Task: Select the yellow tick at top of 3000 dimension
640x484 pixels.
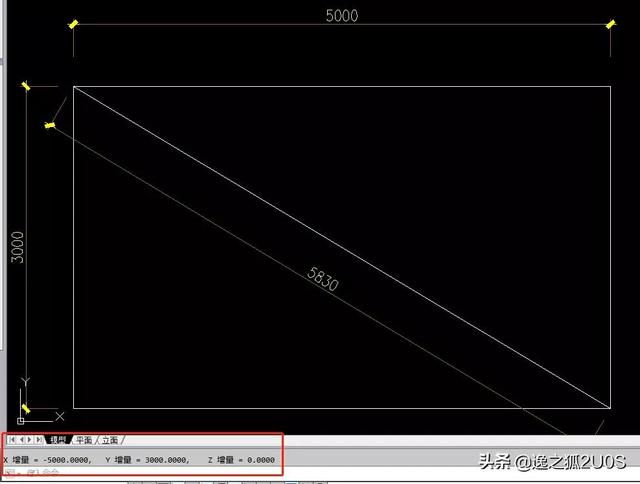Action: click(x=26, y=86)
